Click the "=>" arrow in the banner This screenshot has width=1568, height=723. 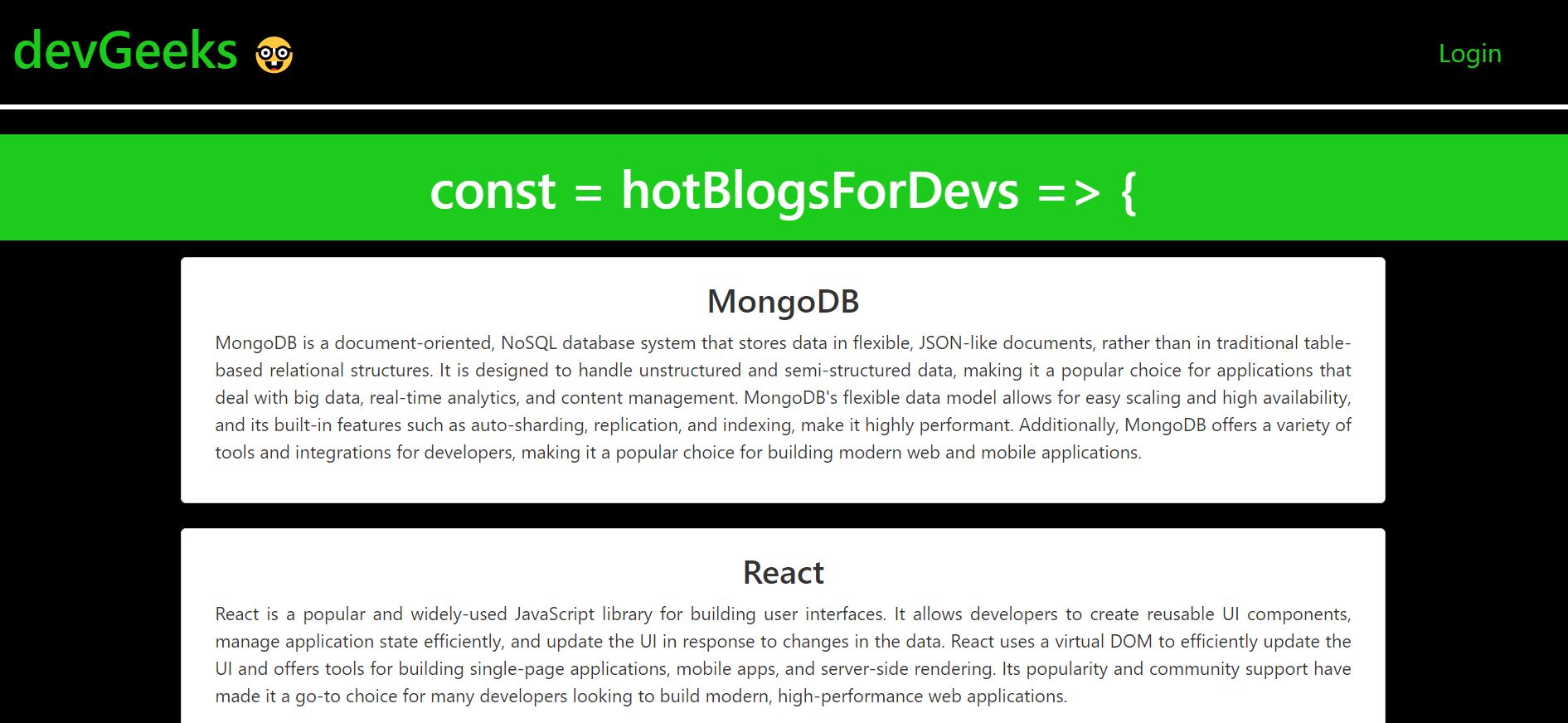coord(1069,193)
